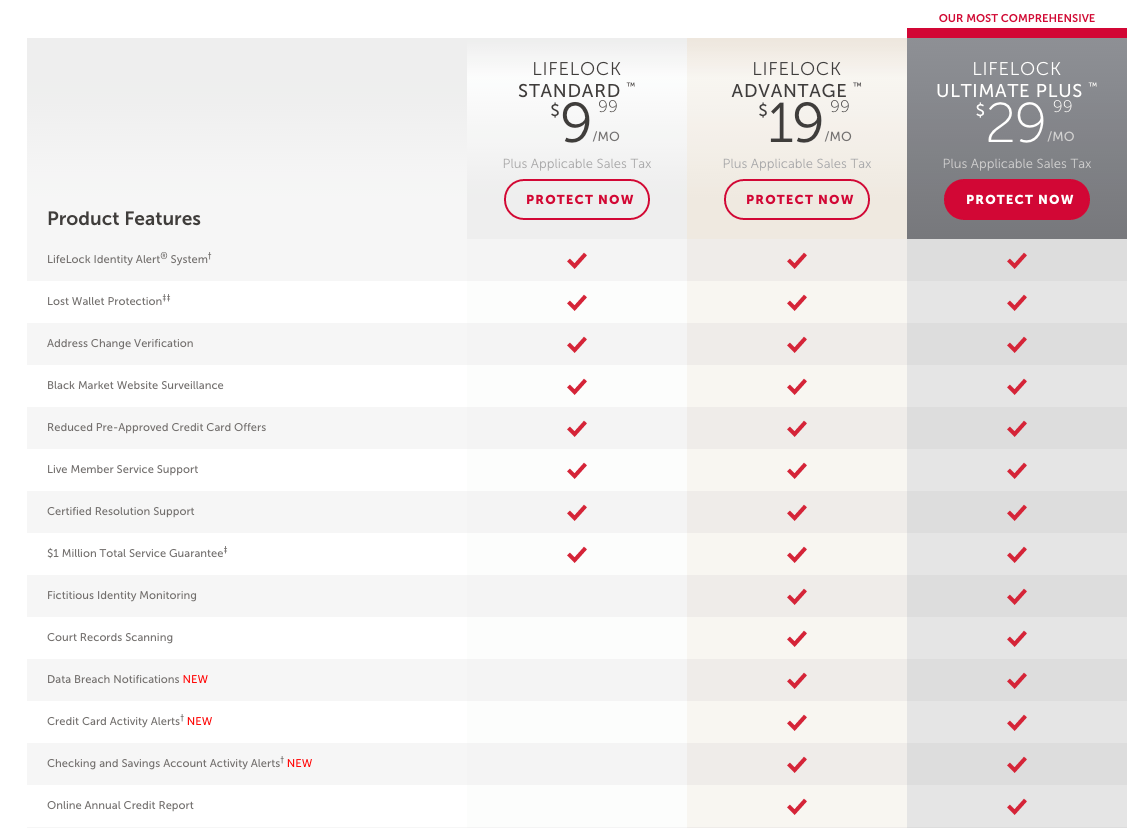Screen dimensions: 1141x828
Task: Click Standard checkmark for Black Market Website Surveillance
Action: click(x=577, y=386)
